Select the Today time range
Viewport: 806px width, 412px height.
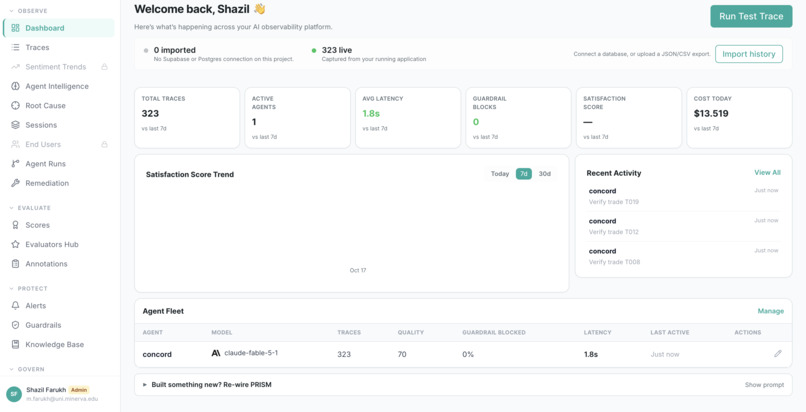pyautogui.click(x=500, y=174)
